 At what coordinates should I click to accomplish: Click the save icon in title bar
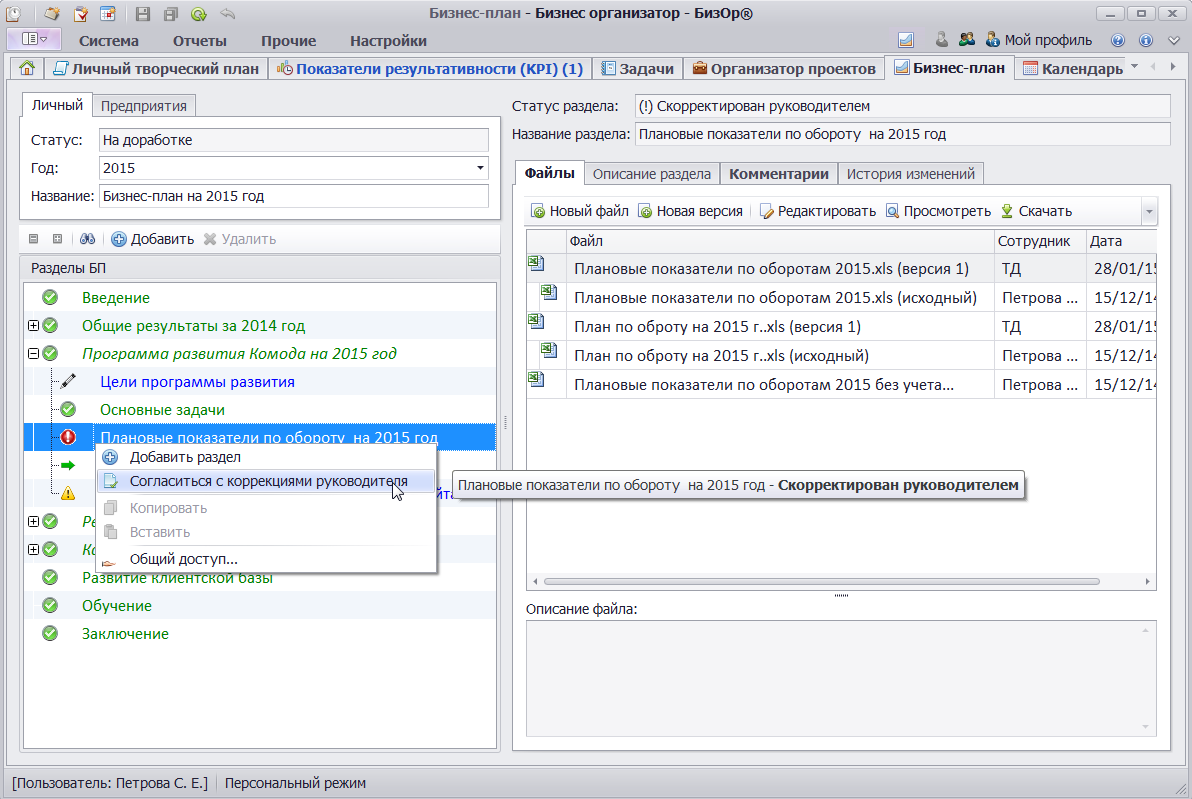click(x=143, y=14)
